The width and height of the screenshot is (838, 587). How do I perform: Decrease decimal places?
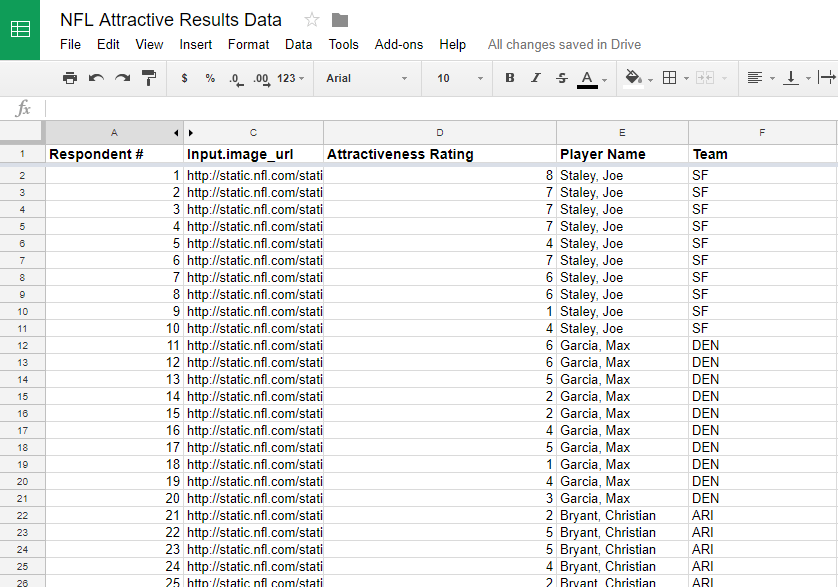tap(236, 79)
